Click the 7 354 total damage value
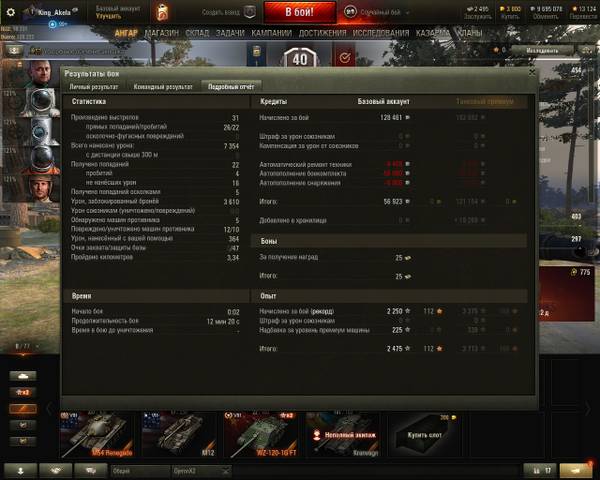Screen dimensions: 600x480 click(x=231, y=146)
